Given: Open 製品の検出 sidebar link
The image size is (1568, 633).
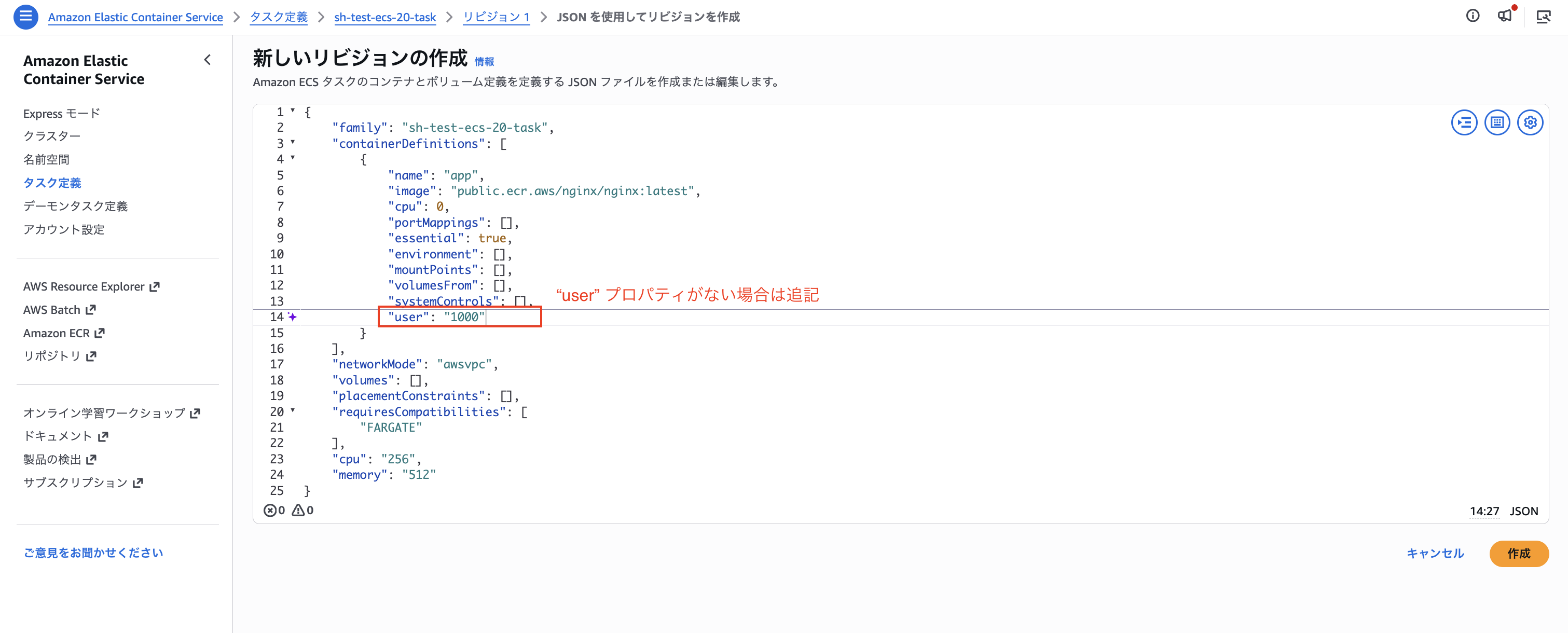Looking at the screenshot, I should 52,460.
